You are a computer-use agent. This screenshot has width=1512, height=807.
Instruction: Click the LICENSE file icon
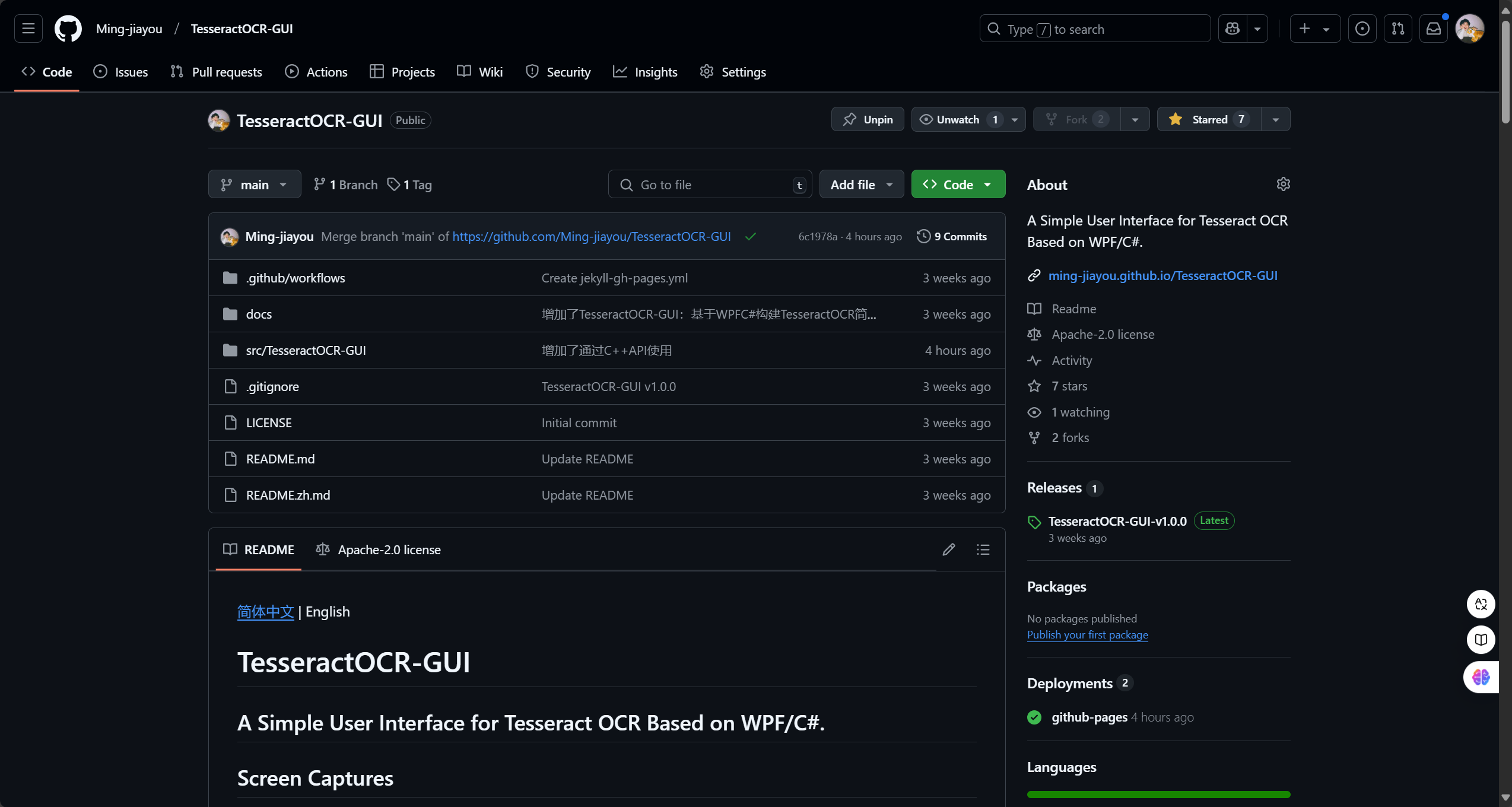click(230, 422)
